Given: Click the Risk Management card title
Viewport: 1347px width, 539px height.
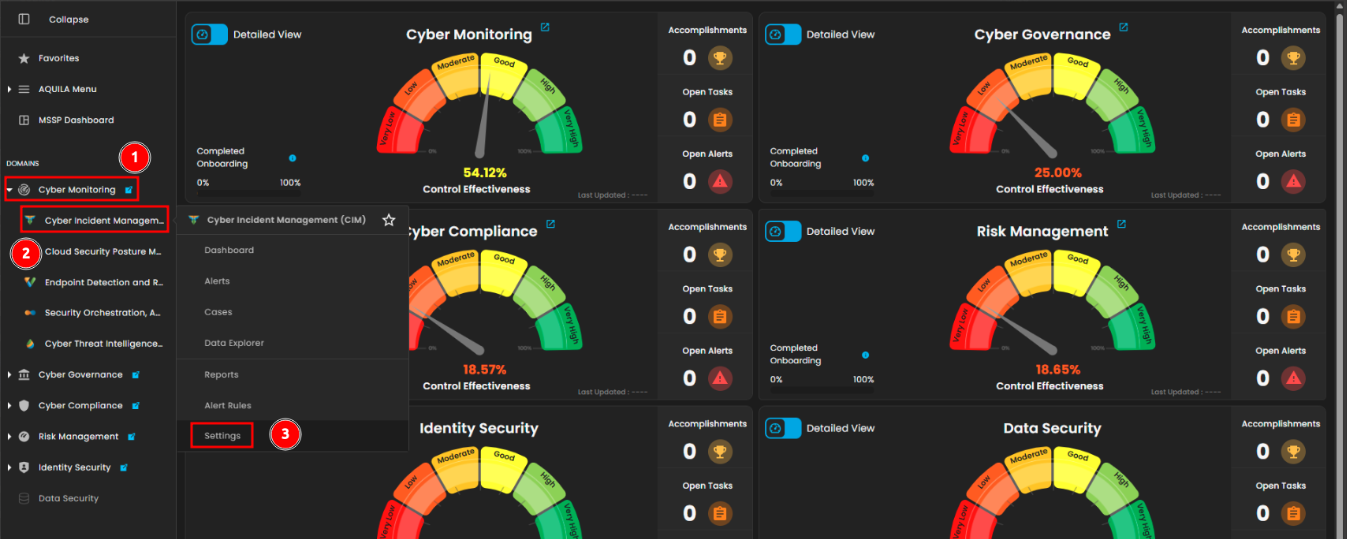Looking at the screenshot, I should [x=1043, y=231].
